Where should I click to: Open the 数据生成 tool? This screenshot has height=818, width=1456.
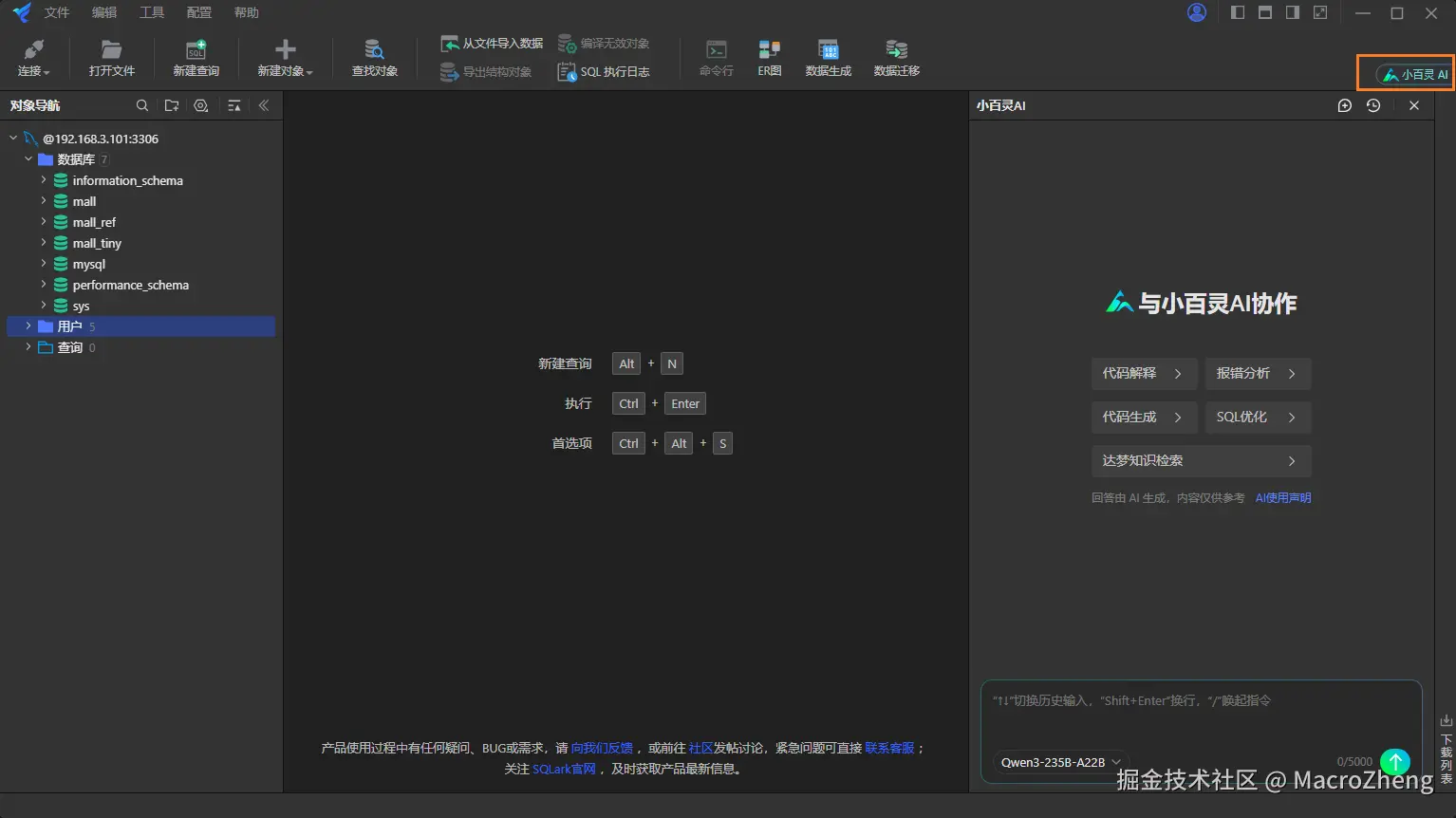[x=829, y=58]
